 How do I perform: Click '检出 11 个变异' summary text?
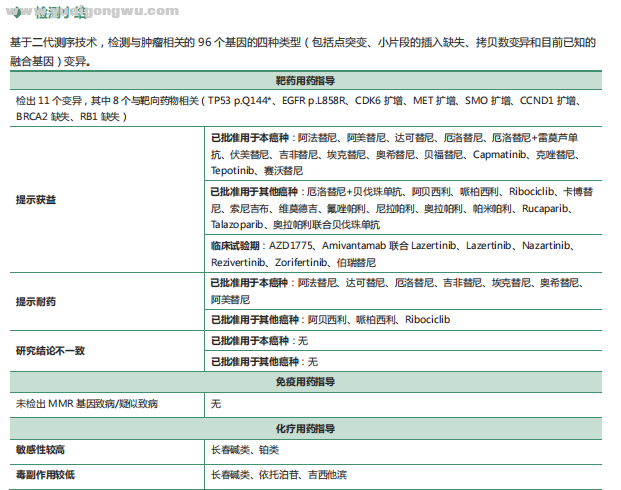[49, 101]
